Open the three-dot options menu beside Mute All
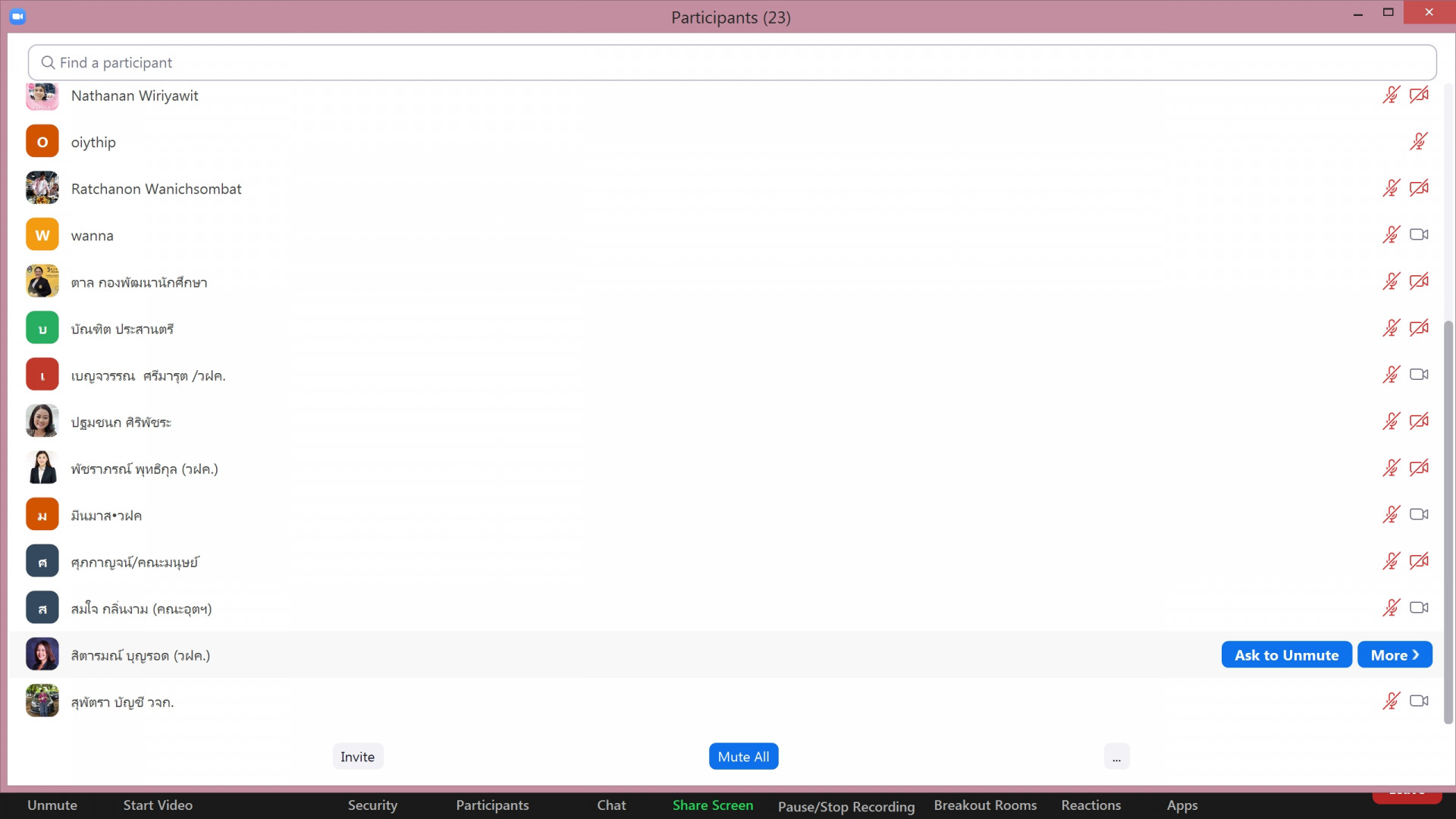The width and height of the screenshot is (1456, 819). (x=1116, y=758)
